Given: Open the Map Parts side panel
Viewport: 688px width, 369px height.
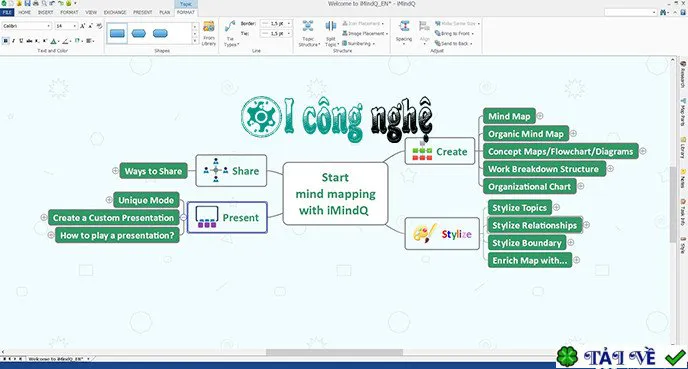Looking at the screenshot, I should click(x=683, y=113).
